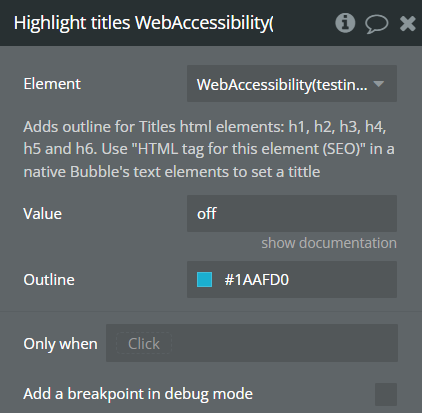Open the info icon in the header
Screen dimensions: 422x413
[x=345, y=23]
